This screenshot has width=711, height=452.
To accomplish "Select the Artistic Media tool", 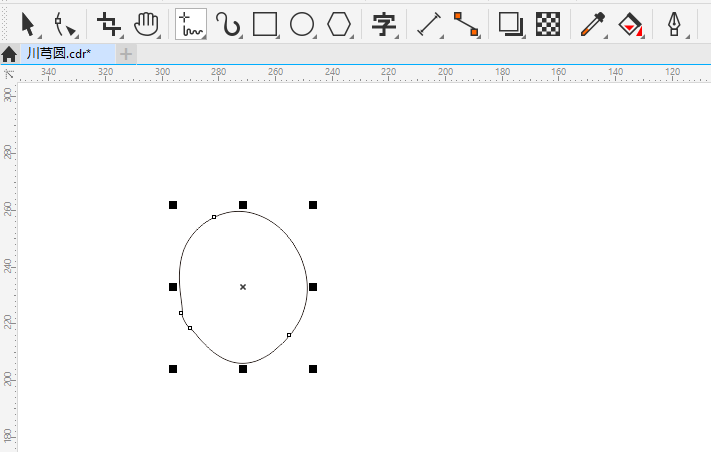I will (228, 24).
